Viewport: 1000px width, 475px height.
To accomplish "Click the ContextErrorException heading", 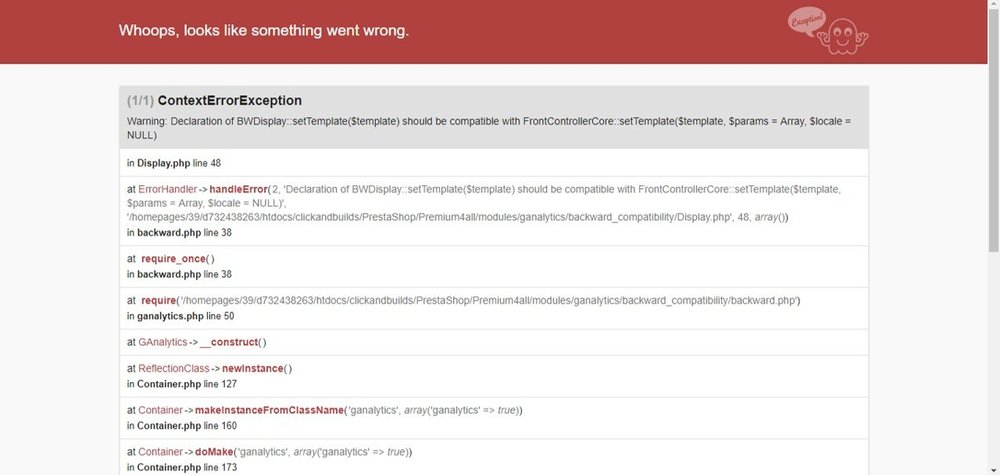I will point(230,101).
